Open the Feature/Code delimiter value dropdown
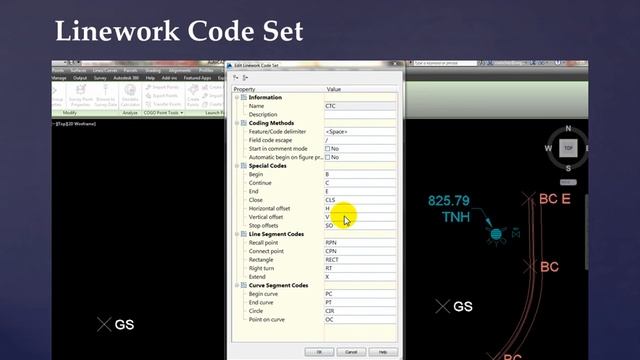 point(360,131)
